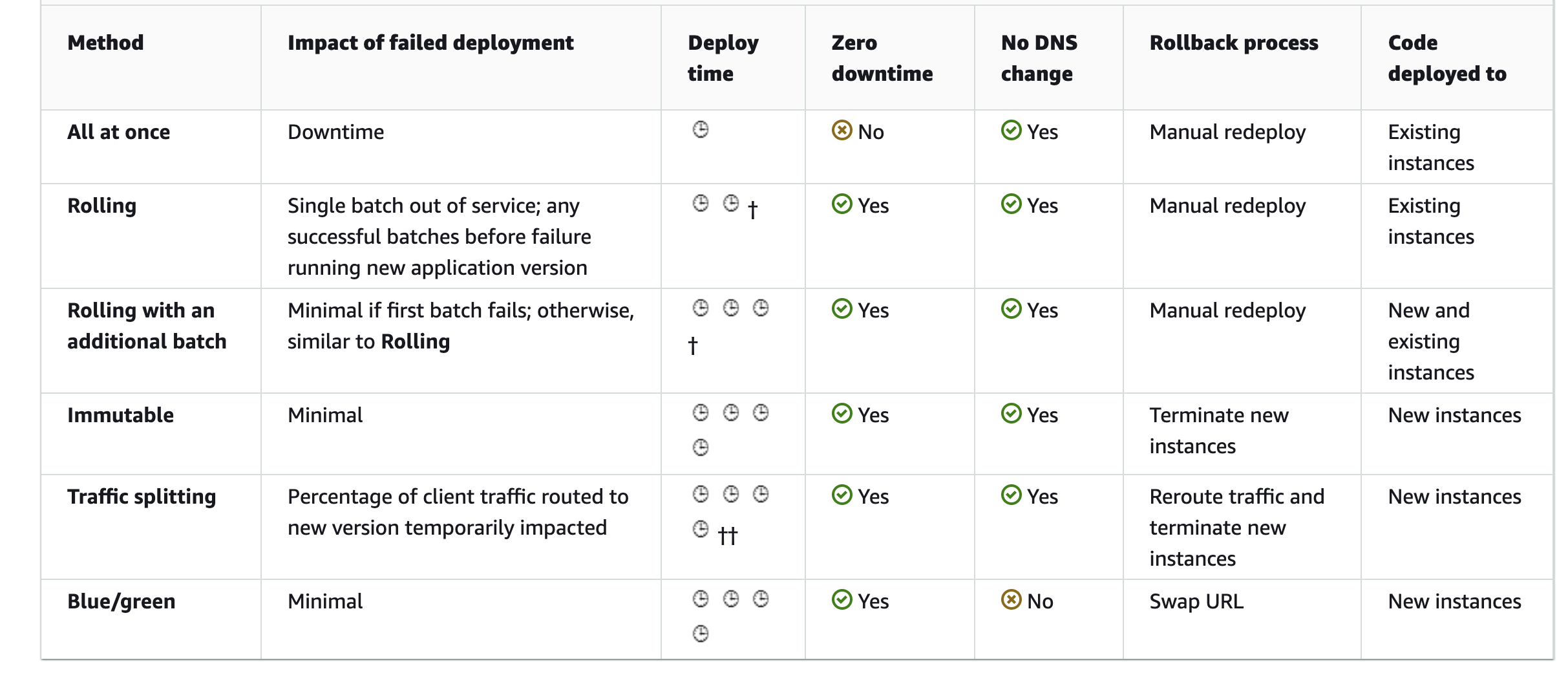
Task: Click green check in Blue/green Zero downtime
Action: (842, 599)
